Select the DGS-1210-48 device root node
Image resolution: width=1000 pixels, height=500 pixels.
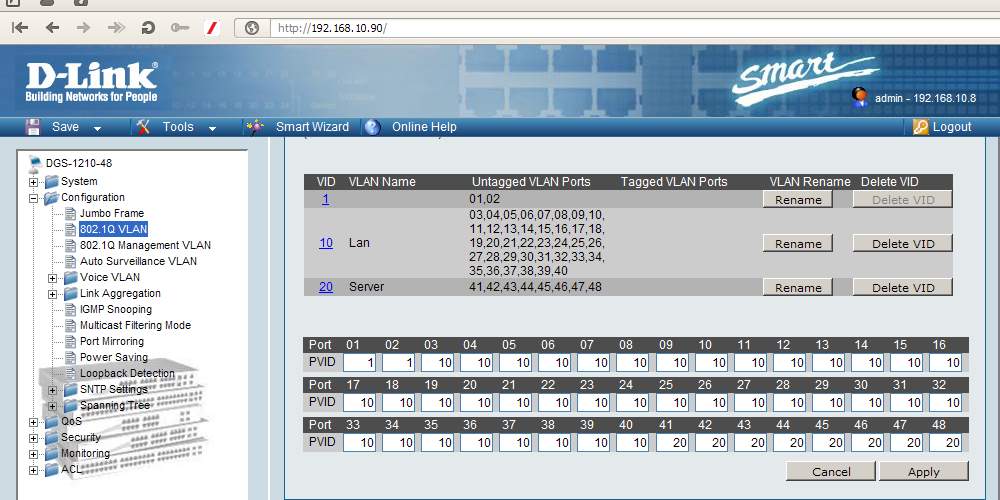pyautogui.click(x=78, y=163)
